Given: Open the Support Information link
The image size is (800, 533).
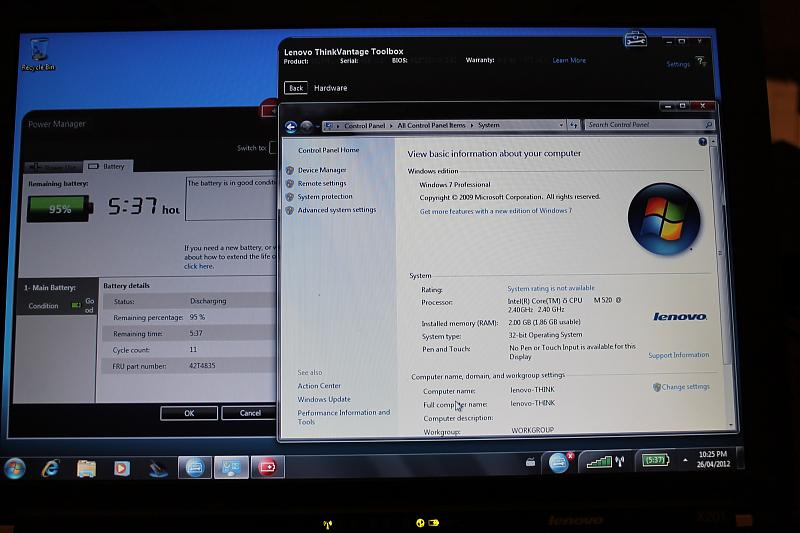Looking at the screenshot, I should click(x=679, y=355).
